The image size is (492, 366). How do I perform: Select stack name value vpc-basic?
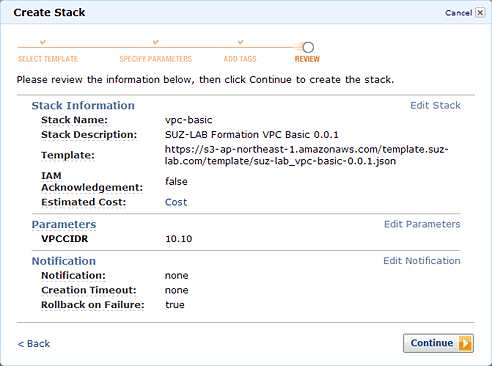click(189, 120)
